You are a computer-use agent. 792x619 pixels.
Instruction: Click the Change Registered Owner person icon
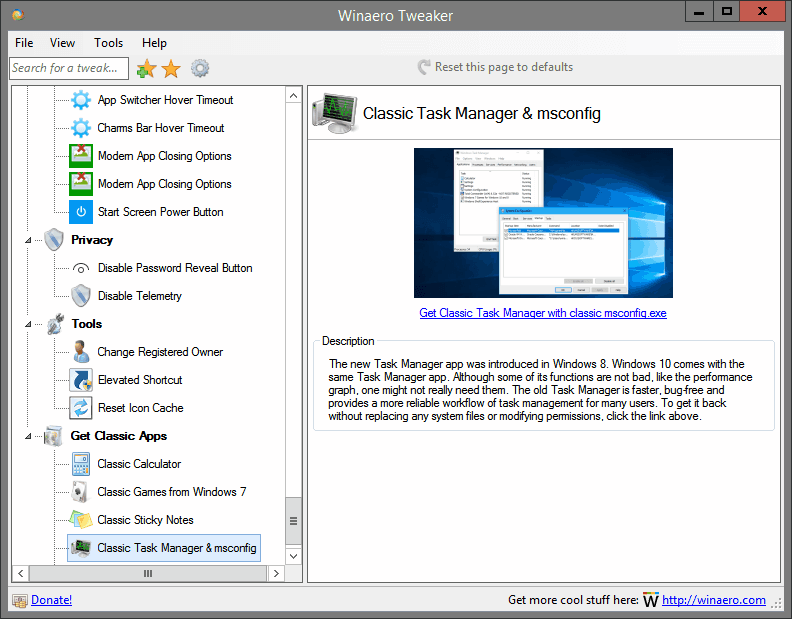81,352
